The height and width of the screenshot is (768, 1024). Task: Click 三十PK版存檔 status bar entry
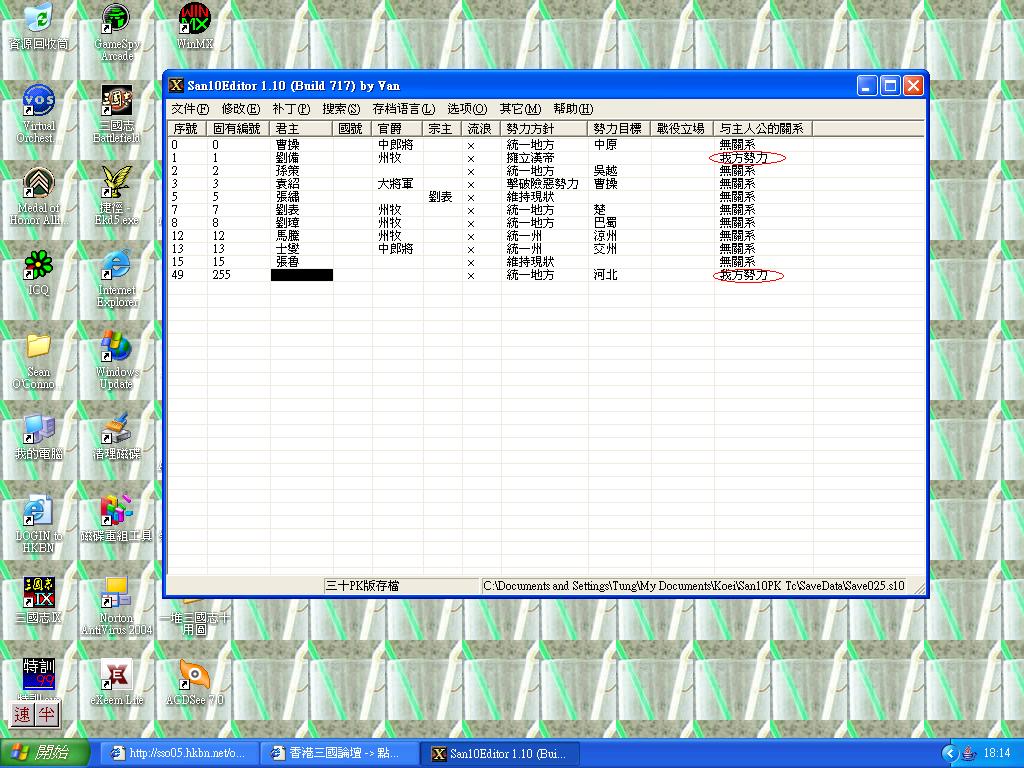click(402, 586)
